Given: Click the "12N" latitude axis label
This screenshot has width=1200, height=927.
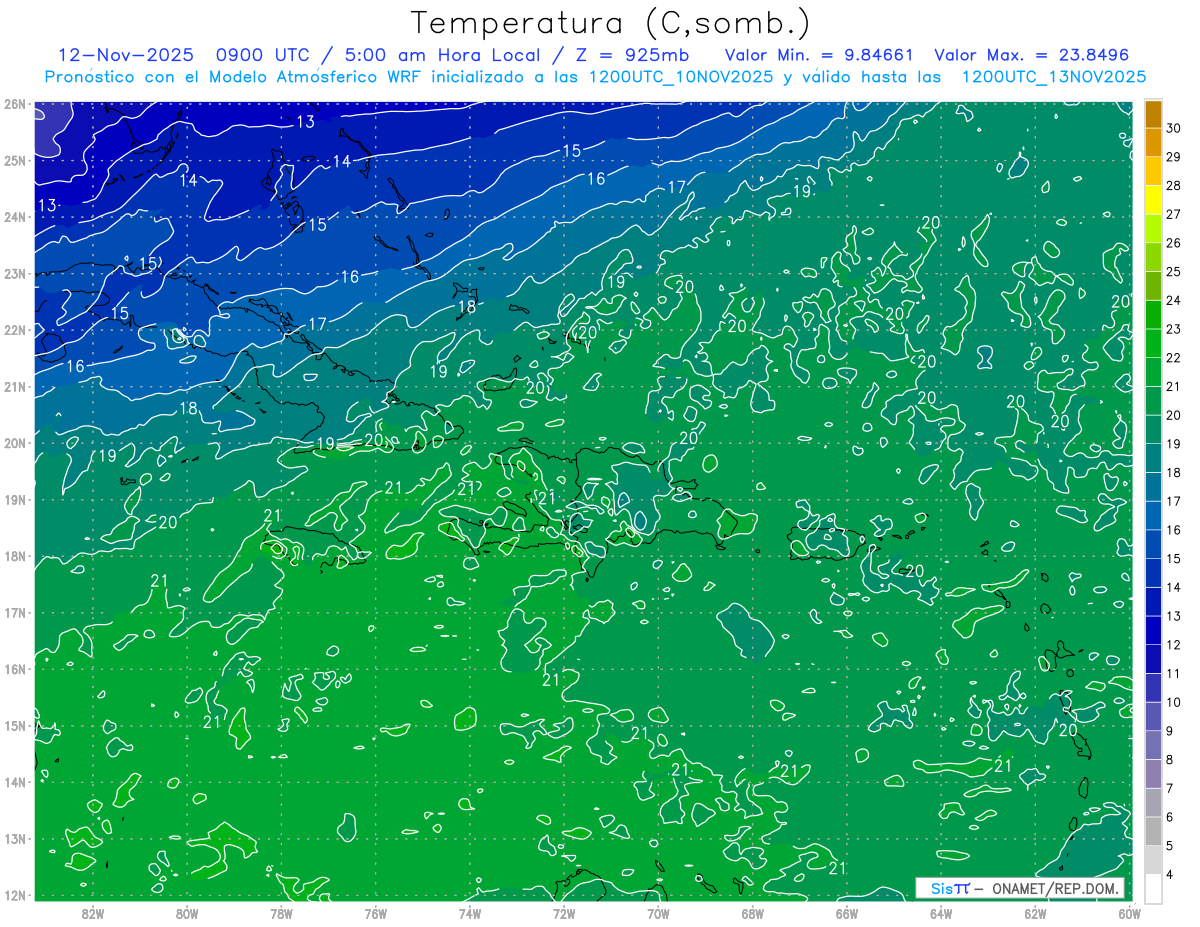Looking at the screenshot, I should click(15, 895).
